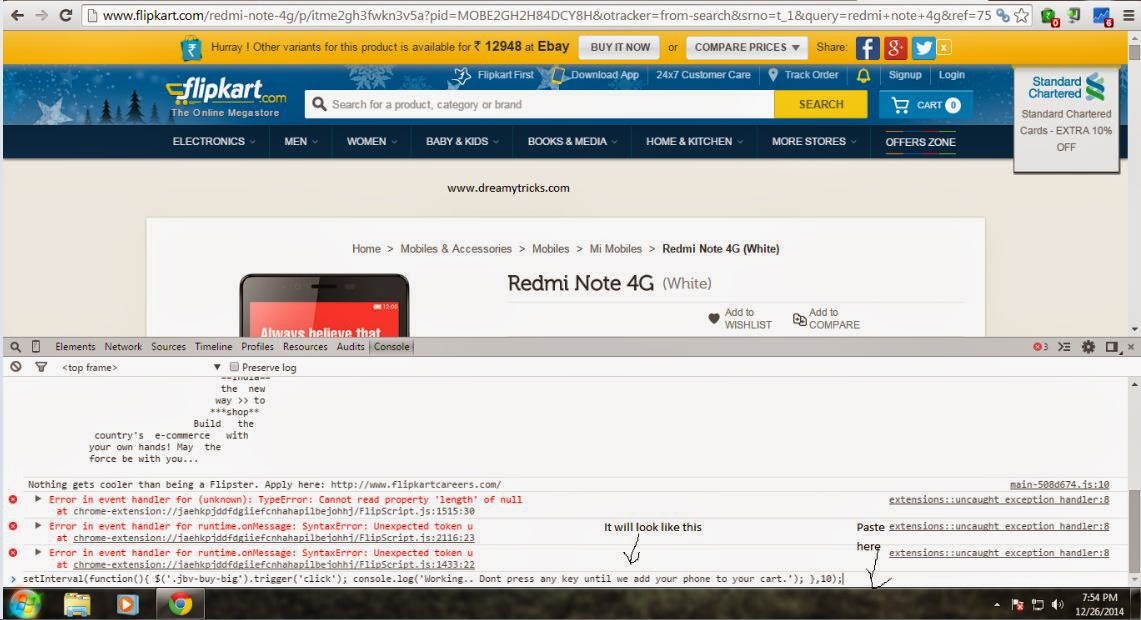
Task: Go back with the browser back arrow
Action: pyautogui.click(x=17, y=15)
